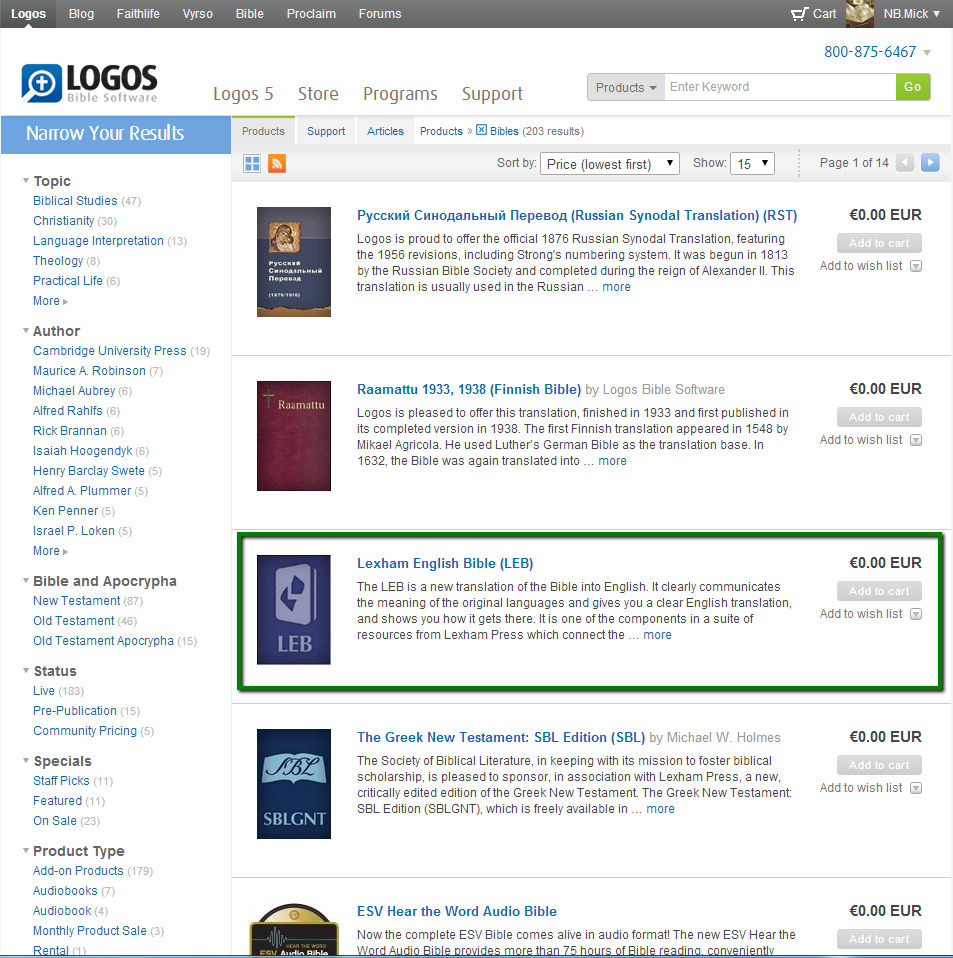Image resolution: width=953 pixels, height=958 pixels.
Task: Collapse the Author filter section
Action: [26, 331]
